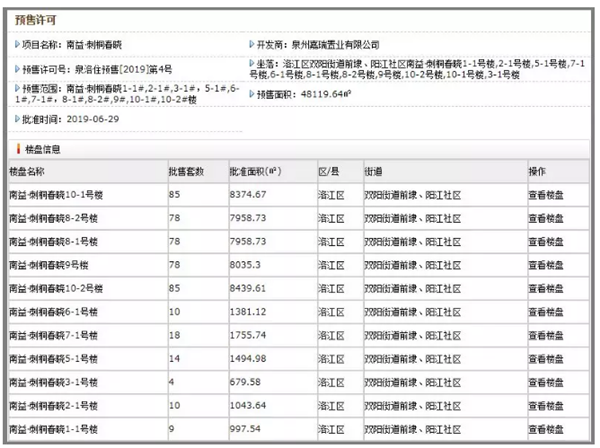
Task: Click the area value 1043.64
Action: (248, 406)
